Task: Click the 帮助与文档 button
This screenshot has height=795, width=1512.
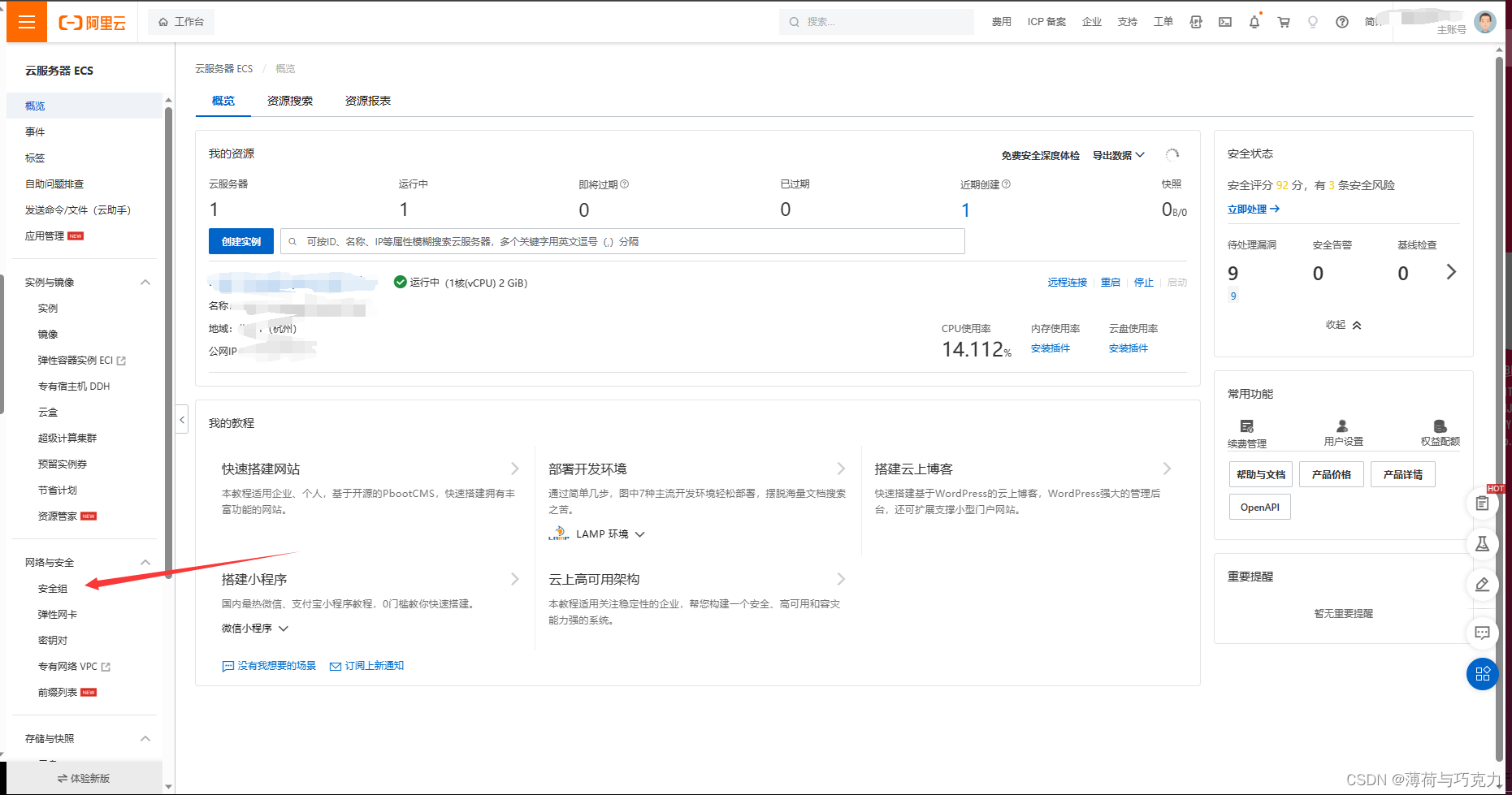Action: coord(1260,474)
